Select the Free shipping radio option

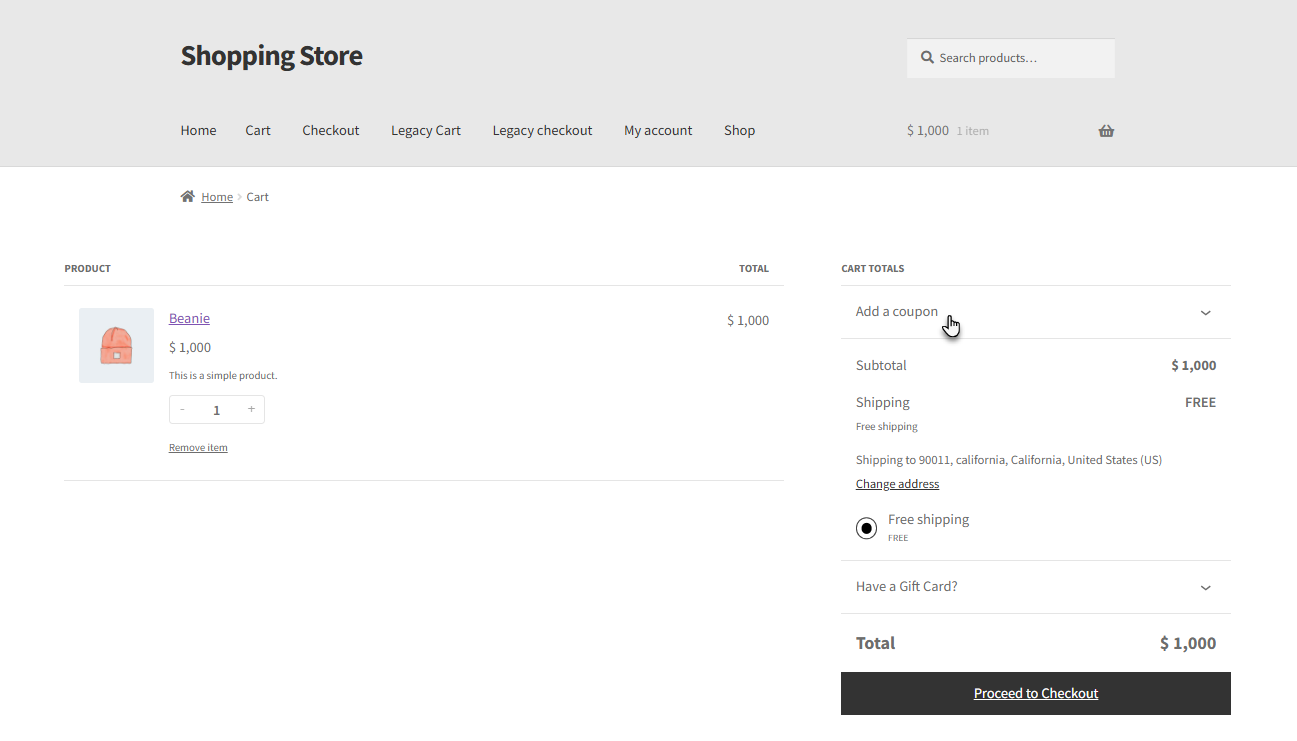pos(866,528)
